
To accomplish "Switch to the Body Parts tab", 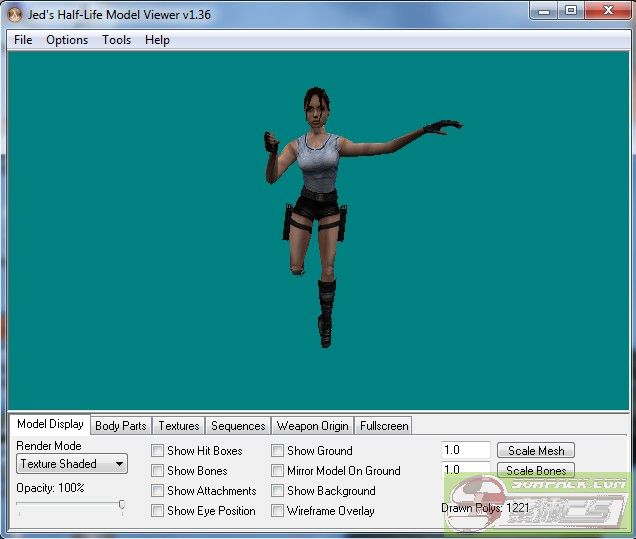I will (120, 426).
